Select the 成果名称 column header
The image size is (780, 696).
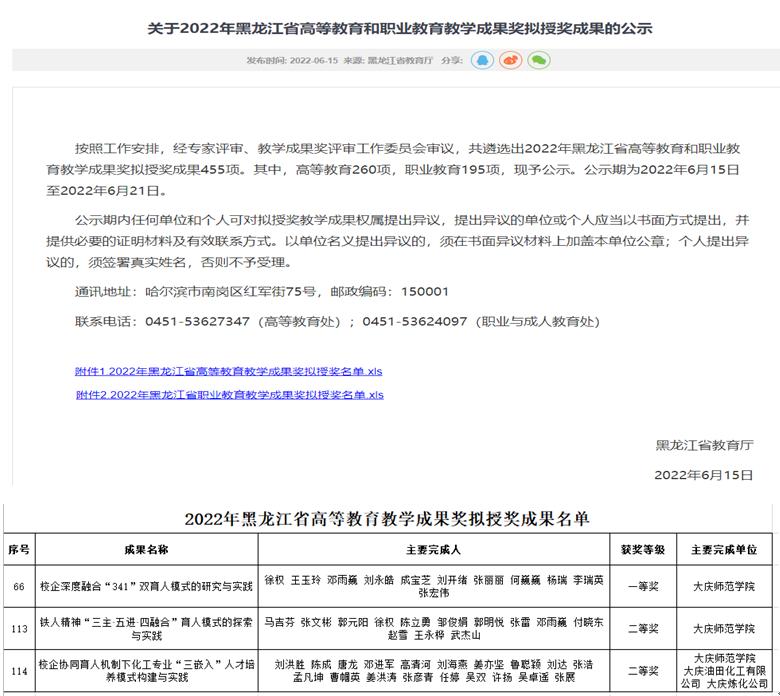pos(146,550)
